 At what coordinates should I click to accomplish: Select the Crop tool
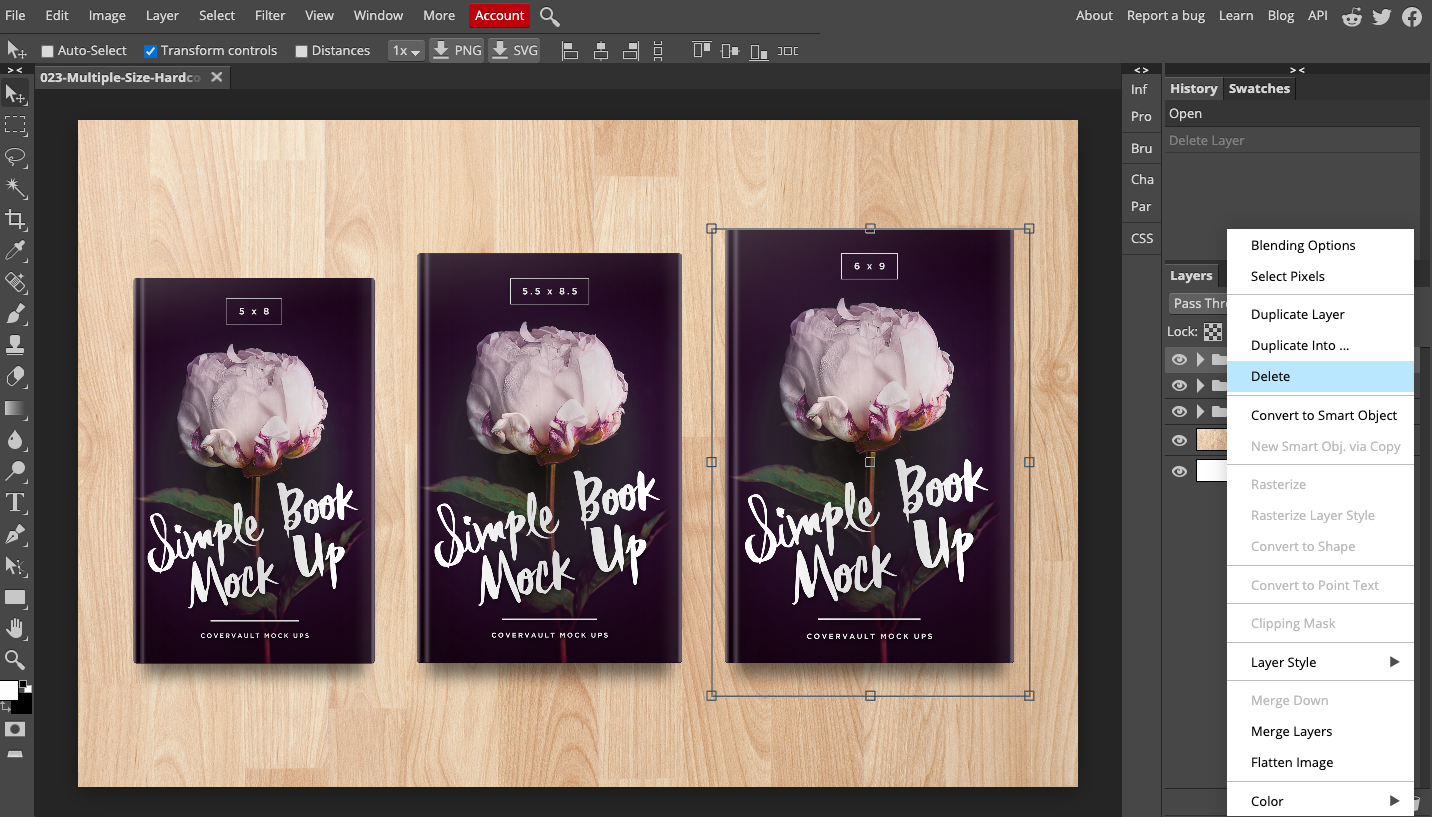coord(15,220)
